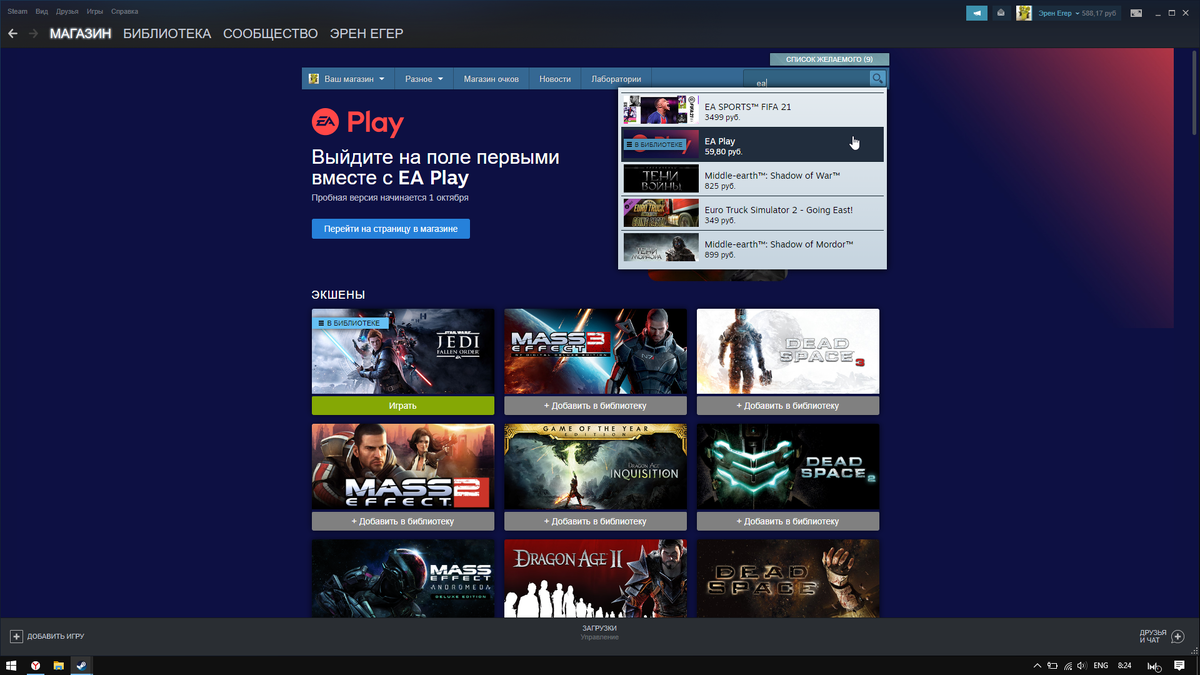Click the ДРУЗЬЯ И ЧАТ label

pyautogui.click(x=1153, y=636)
